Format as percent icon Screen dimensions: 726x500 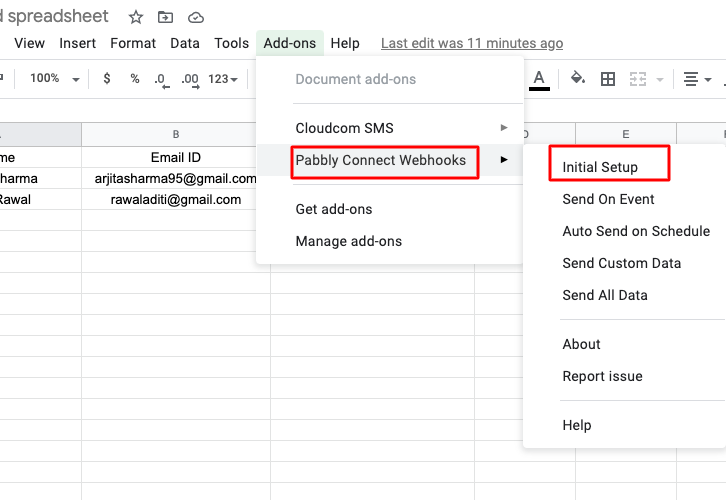tap(135, 79)
